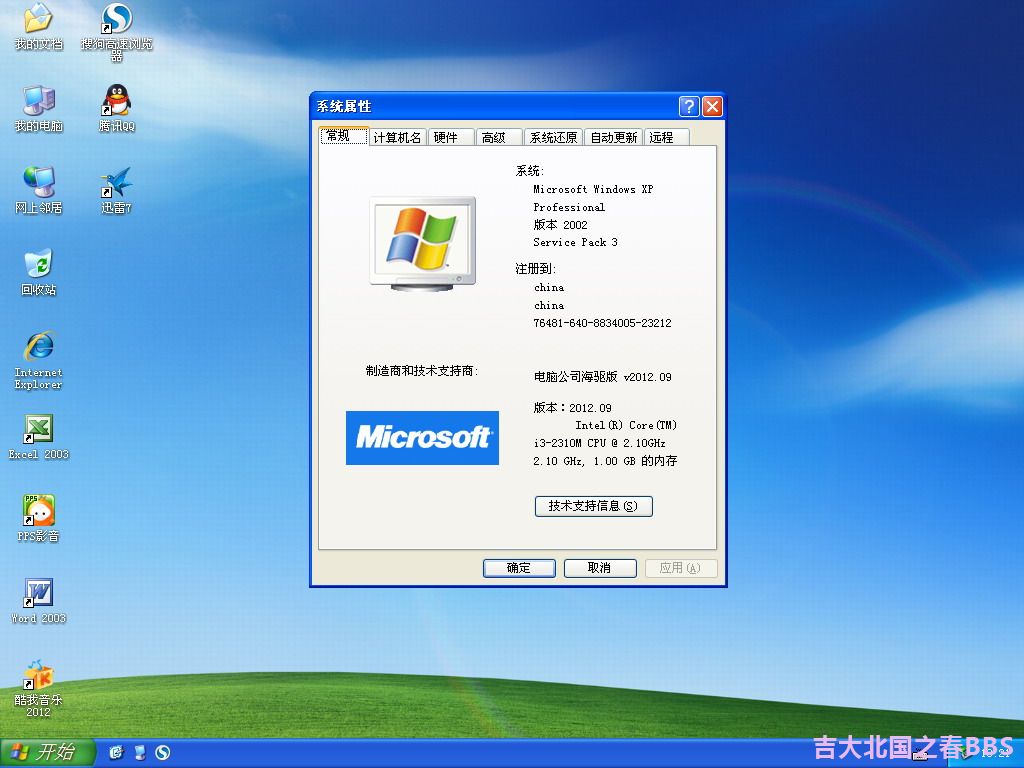Select the 回收站 recycle bin icon

tap(39, 272)
